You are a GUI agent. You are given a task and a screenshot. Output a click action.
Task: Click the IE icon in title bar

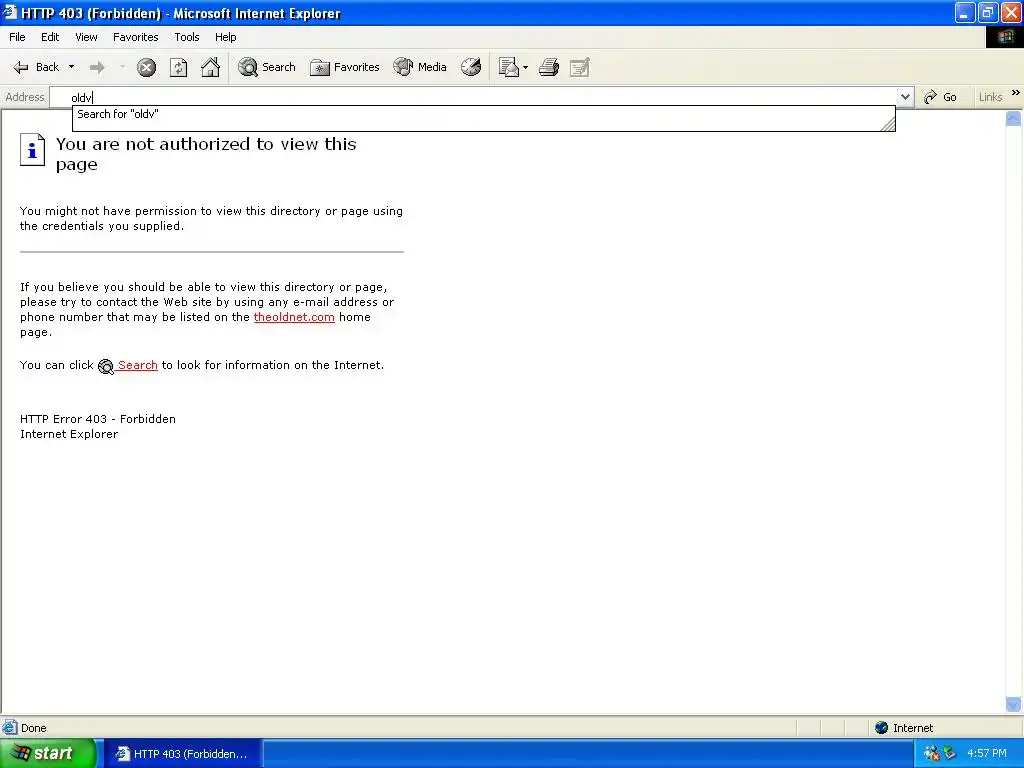click(10, 12)
